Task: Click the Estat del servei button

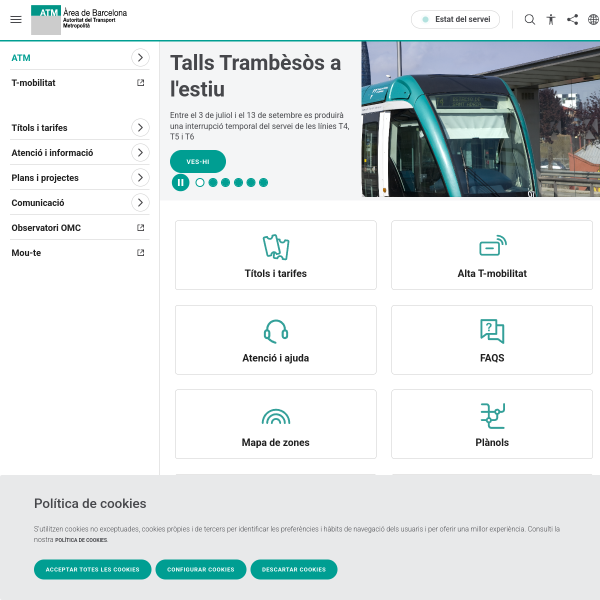Action: [455, 20]
